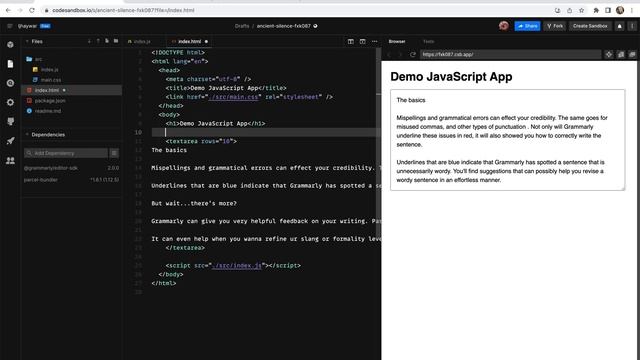The height and width of the screenshot is (360, 640).
Task: Click the download files icon in Files header
Action: coord(89,41)
